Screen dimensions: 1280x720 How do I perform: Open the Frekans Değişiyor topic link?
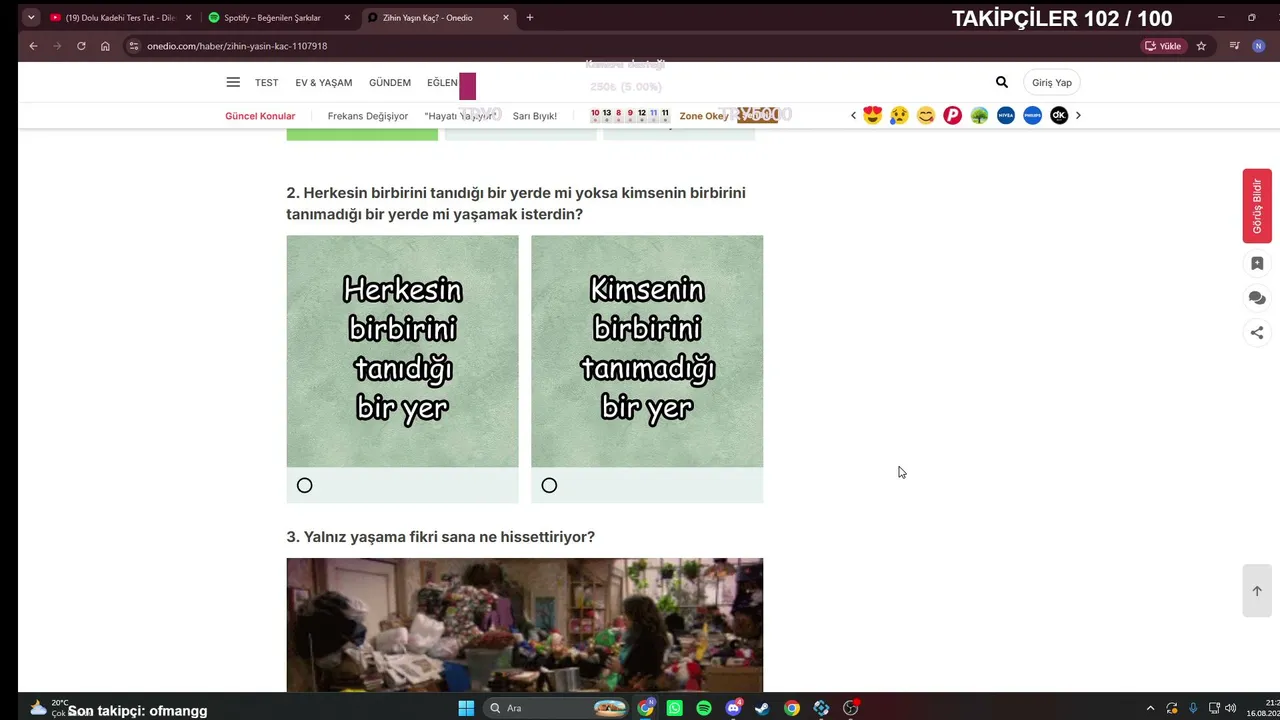click(x=368, y=116)
